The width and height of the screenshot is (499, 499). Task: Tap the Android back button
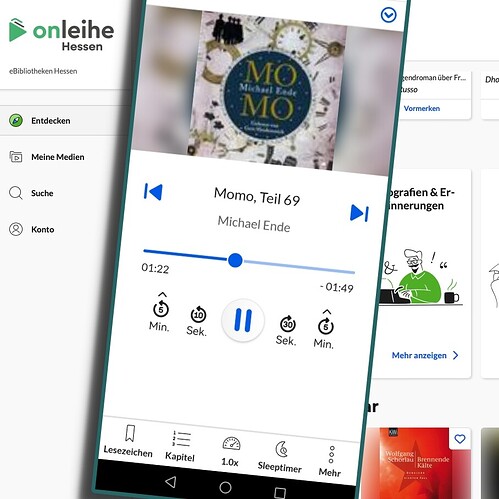171,482
